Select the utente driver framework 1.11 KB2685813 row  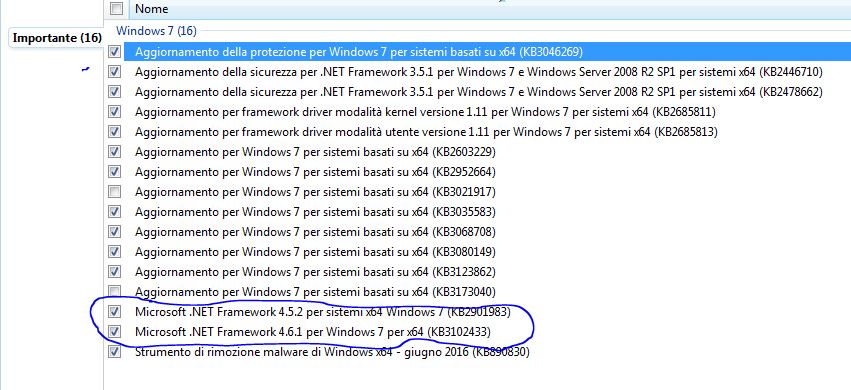pos(426,132)
